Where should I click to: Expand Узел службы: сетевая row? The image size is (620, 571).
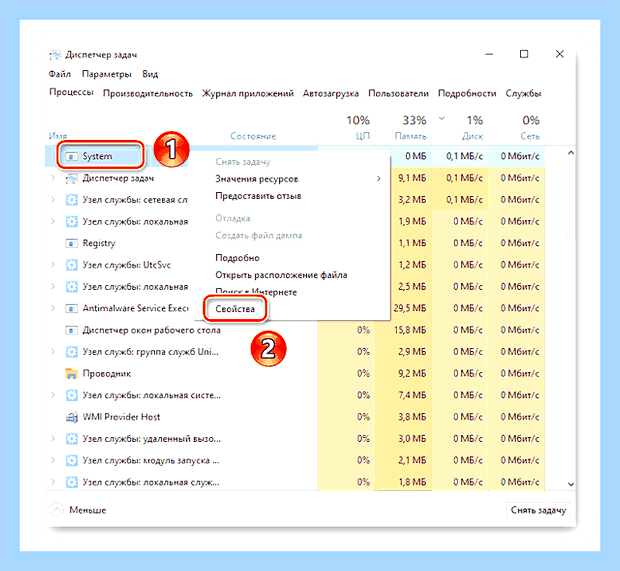(x=53, y=200)
